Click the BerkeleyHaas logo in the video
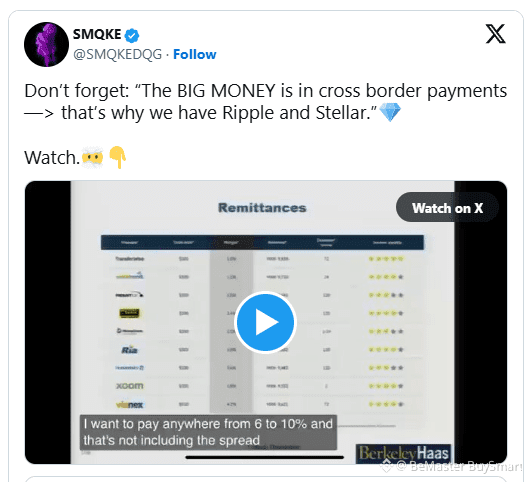 click(x=403, y=454)
